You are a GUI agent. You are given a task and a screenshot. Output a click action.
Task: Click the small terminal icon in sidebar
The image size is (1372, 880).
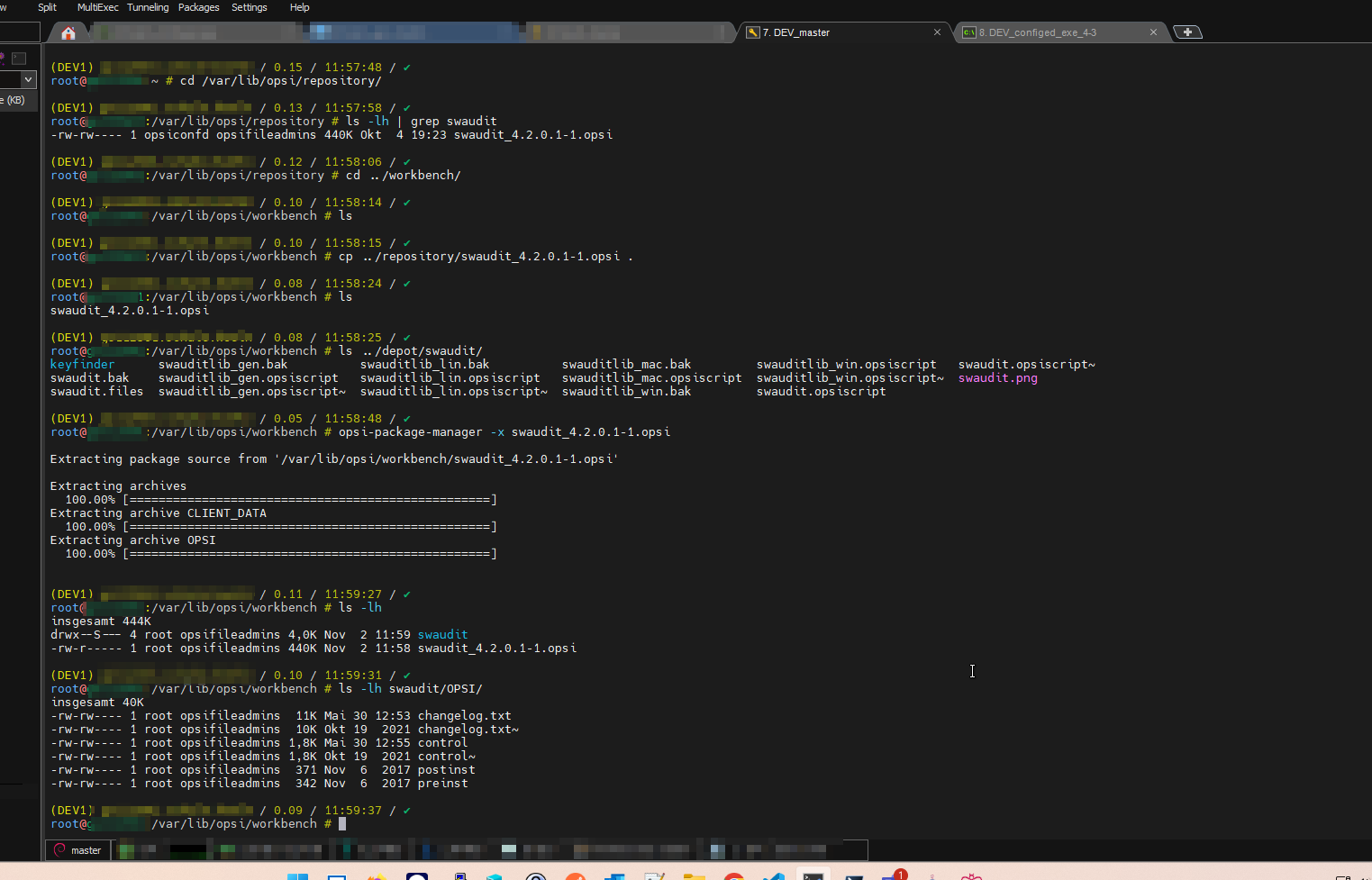click(x=19, y=59)
